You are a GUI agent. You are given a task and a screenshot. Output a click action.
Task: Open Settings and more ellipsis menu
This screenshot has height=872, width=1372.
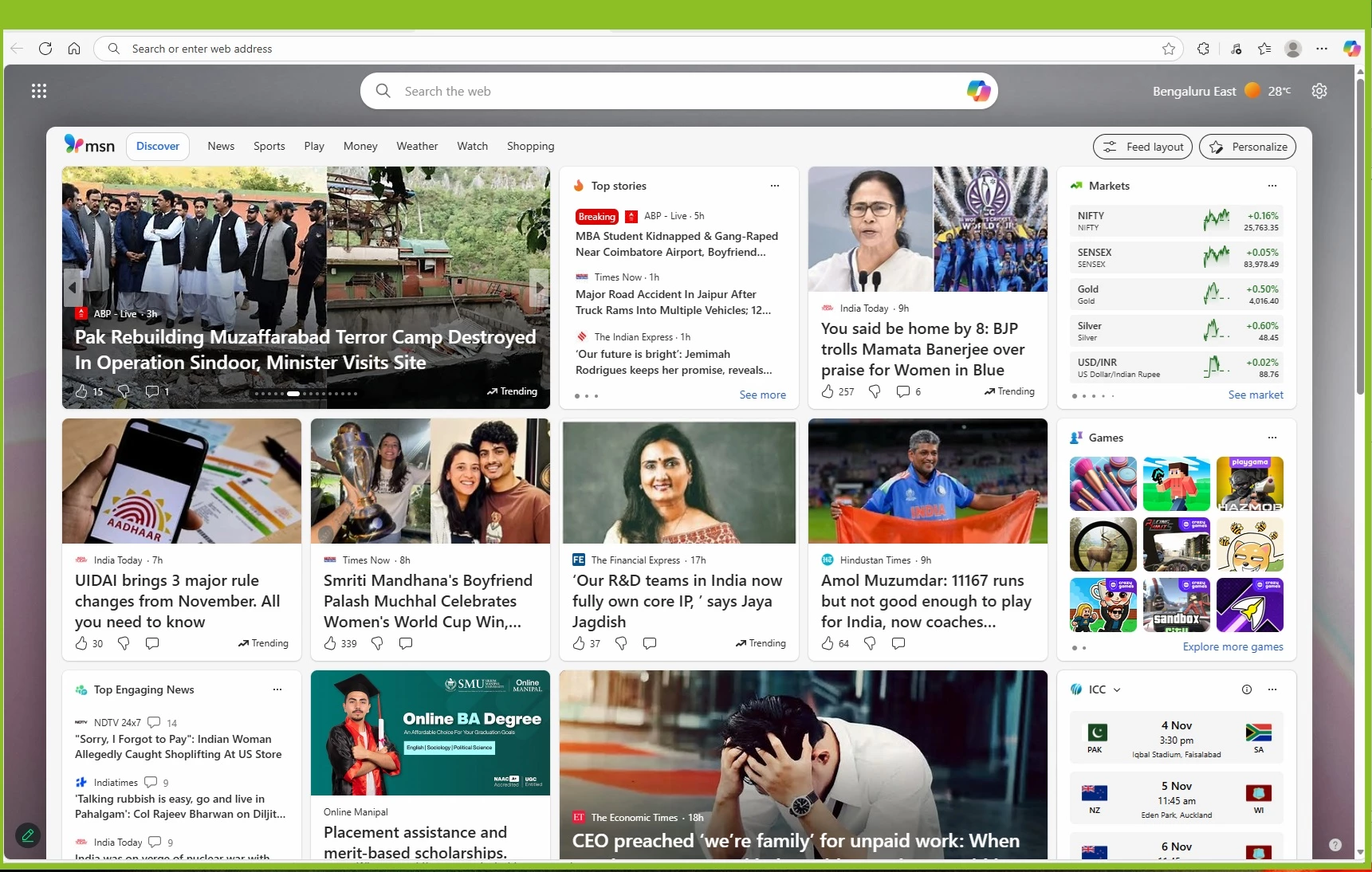1322,49
